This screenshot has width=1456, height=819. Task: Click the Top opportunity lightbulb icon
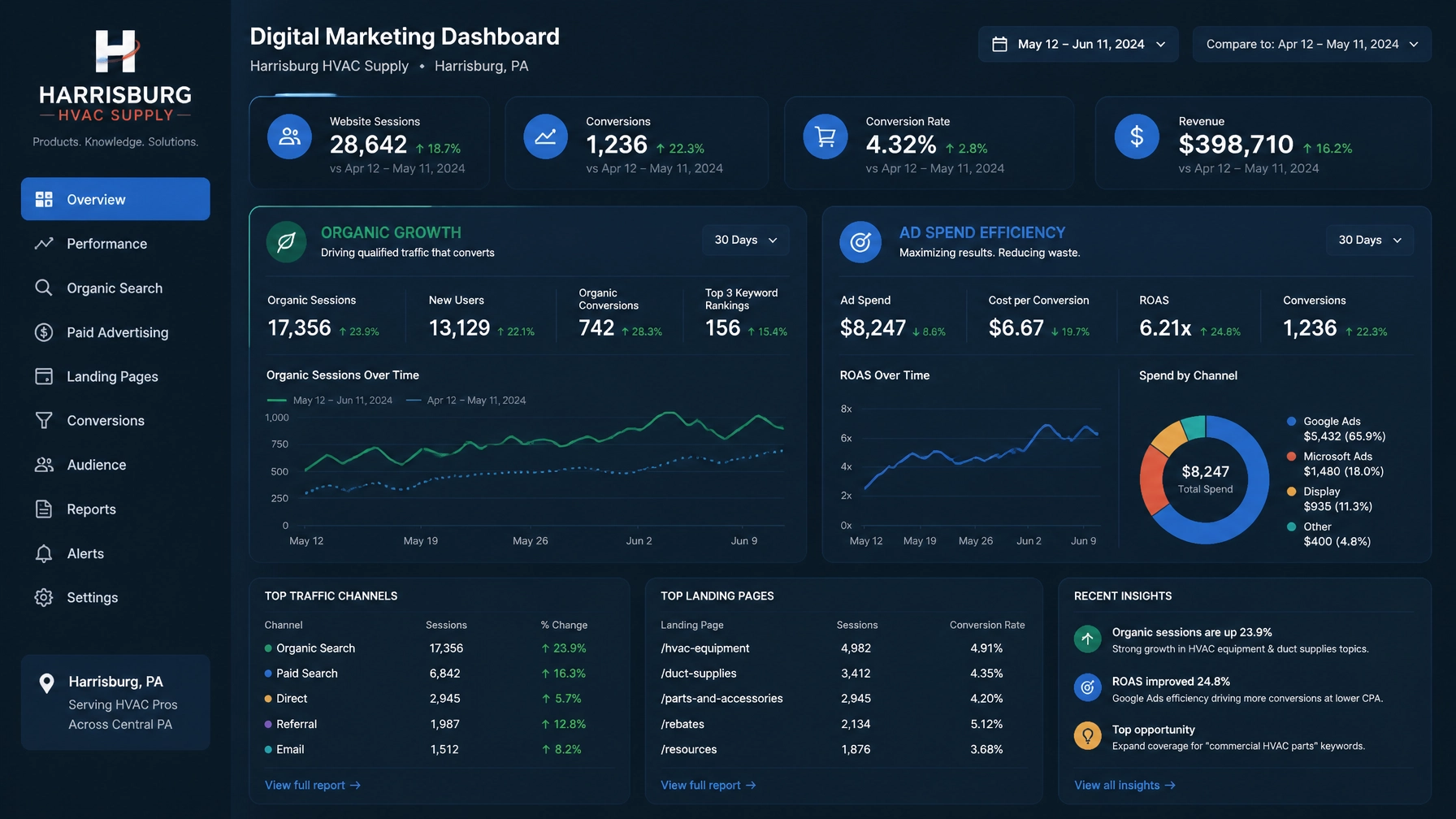tap(1087, 736)
